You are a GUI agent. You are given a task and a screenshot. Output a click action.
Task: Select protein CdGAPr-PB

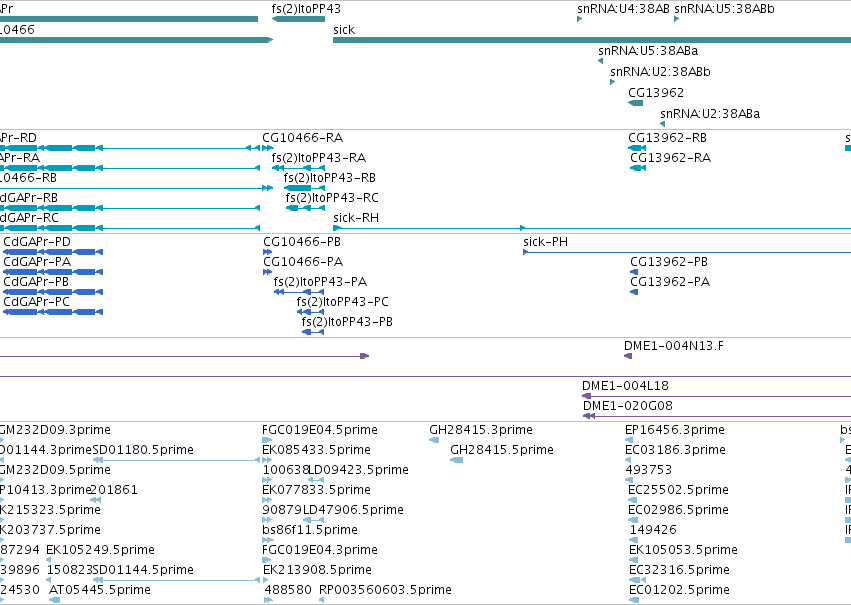tap(36, 282)
